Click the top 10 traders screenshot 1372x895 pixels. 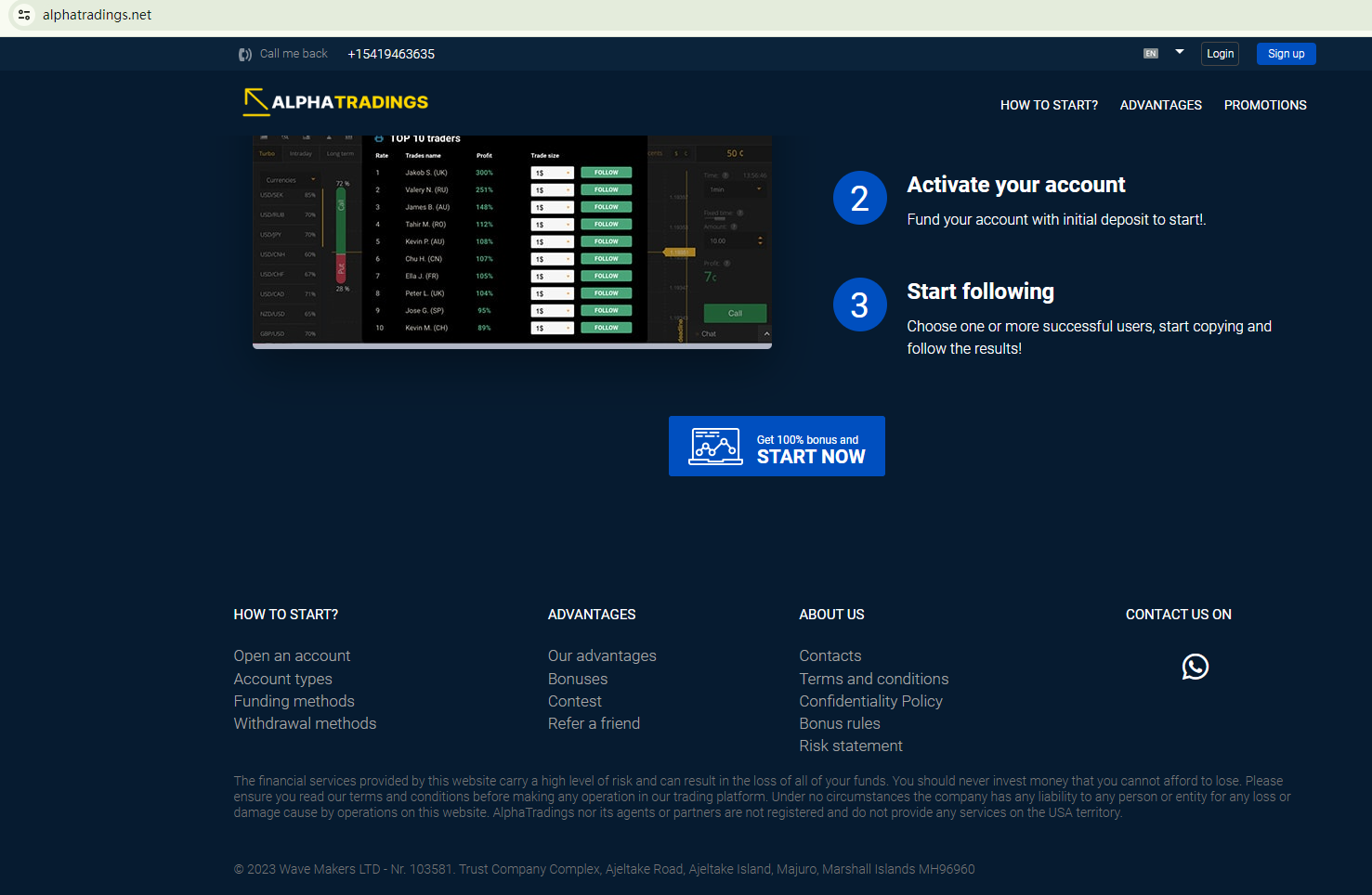[x=512, y=240]
